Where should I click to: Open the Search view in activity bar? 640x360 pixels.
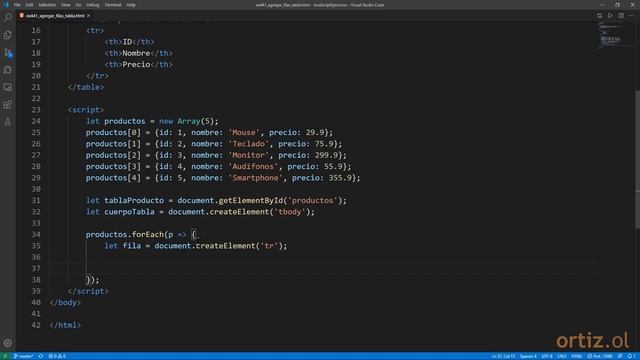pos(8,18)
